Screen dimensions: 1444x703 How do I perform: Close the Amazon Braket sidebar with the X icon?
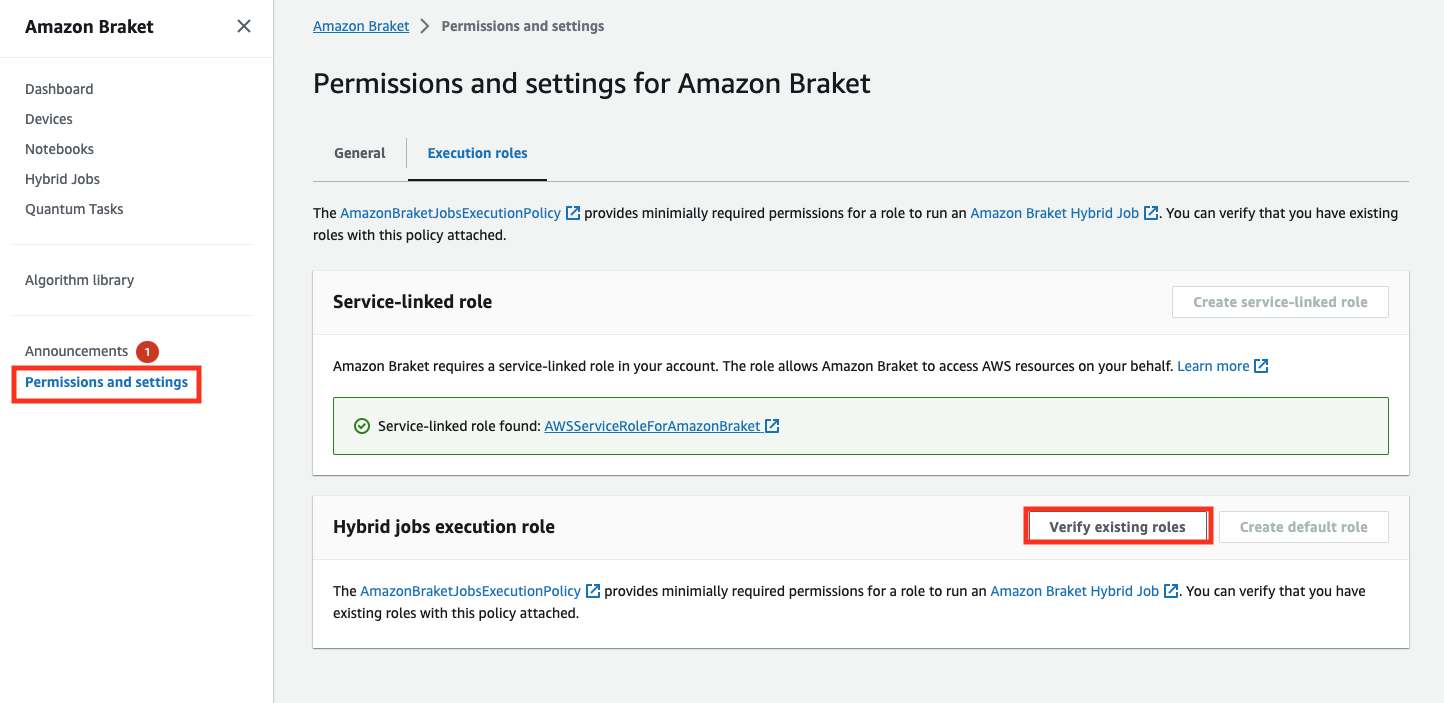pos(243,26)
